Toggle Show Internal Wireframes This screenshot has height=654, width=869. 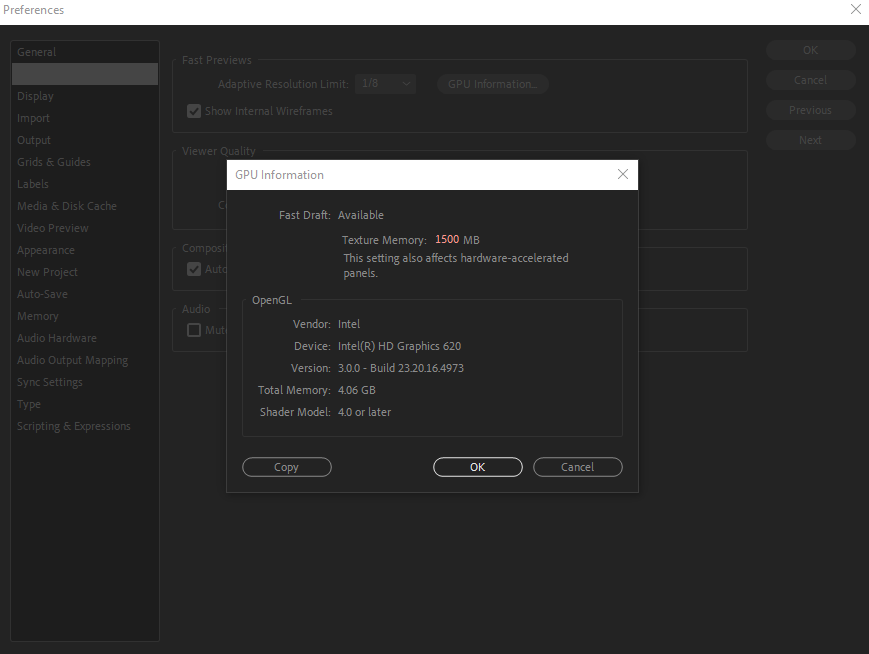click(193, 111)
